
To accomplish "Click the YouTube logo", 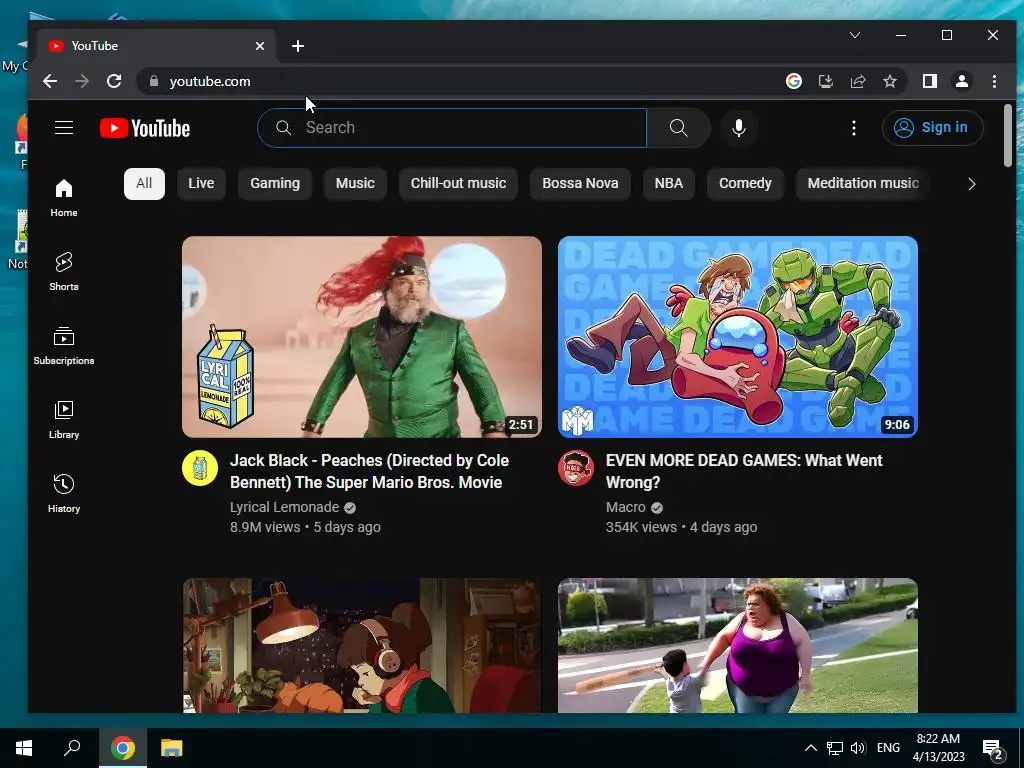I will [x=145, y=128].
